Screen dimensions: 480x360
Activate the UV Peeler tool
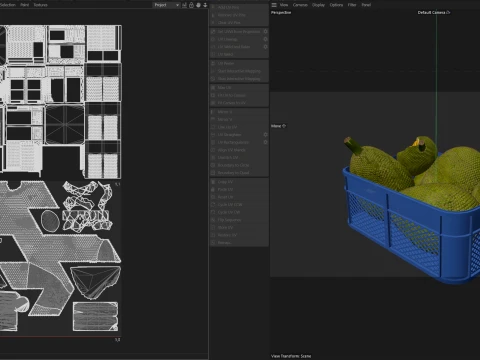(x=239, y=63)
